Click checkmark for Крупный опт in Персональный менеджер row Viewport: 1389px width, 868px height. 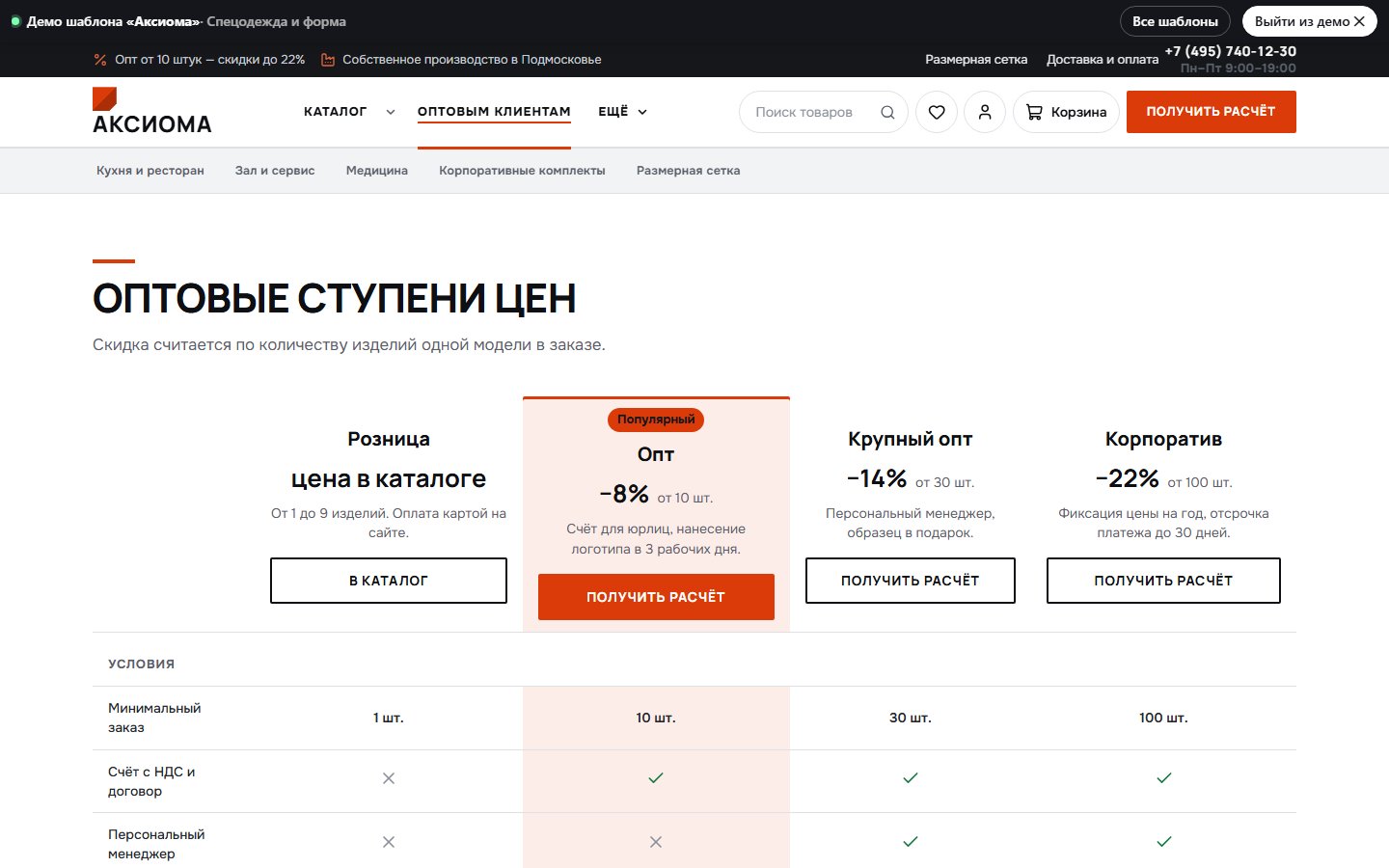click(x=911, y=841)
